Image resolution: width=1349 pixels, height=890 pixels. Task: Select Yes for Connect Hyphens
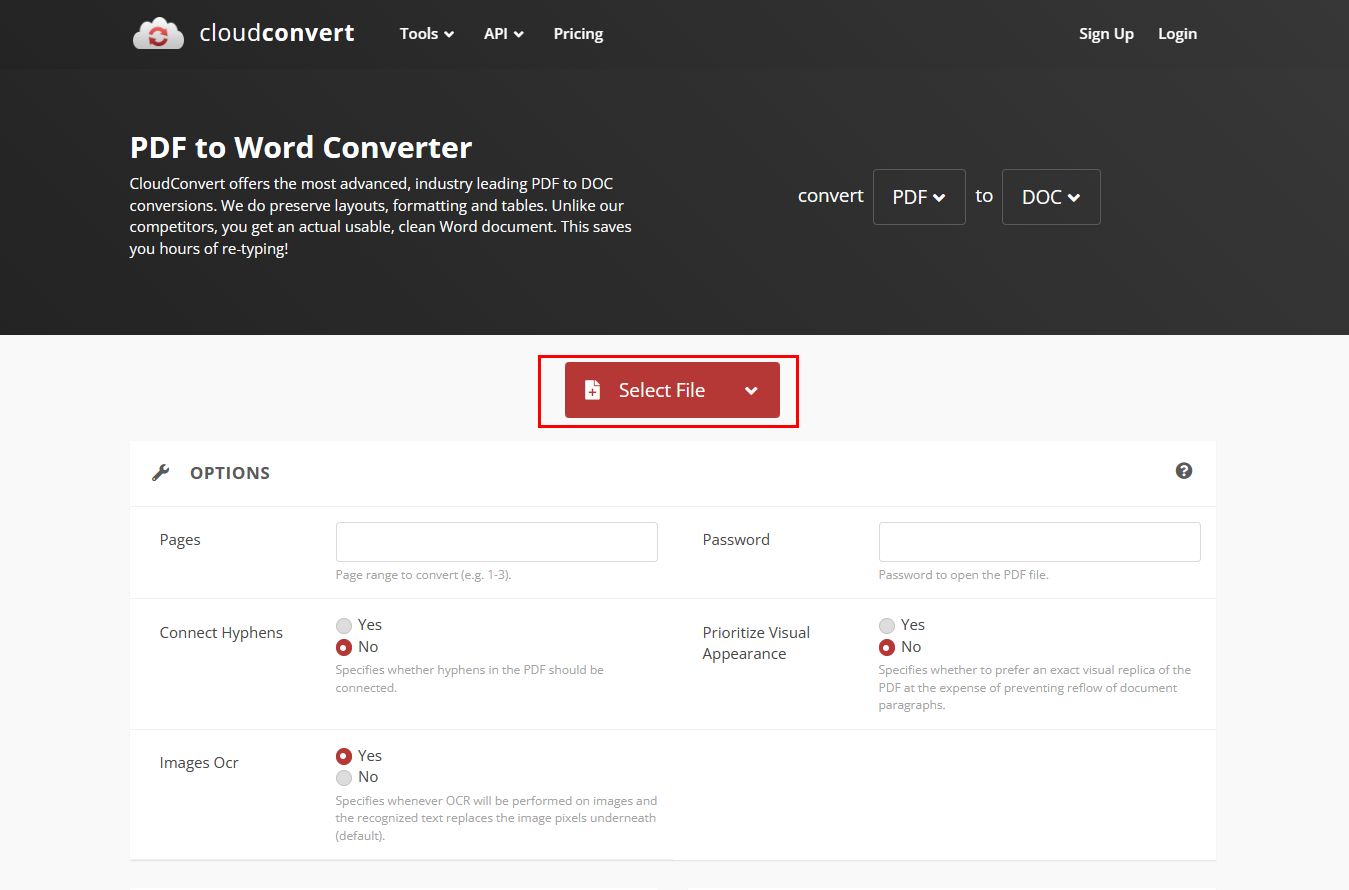(x=344, y=625)
